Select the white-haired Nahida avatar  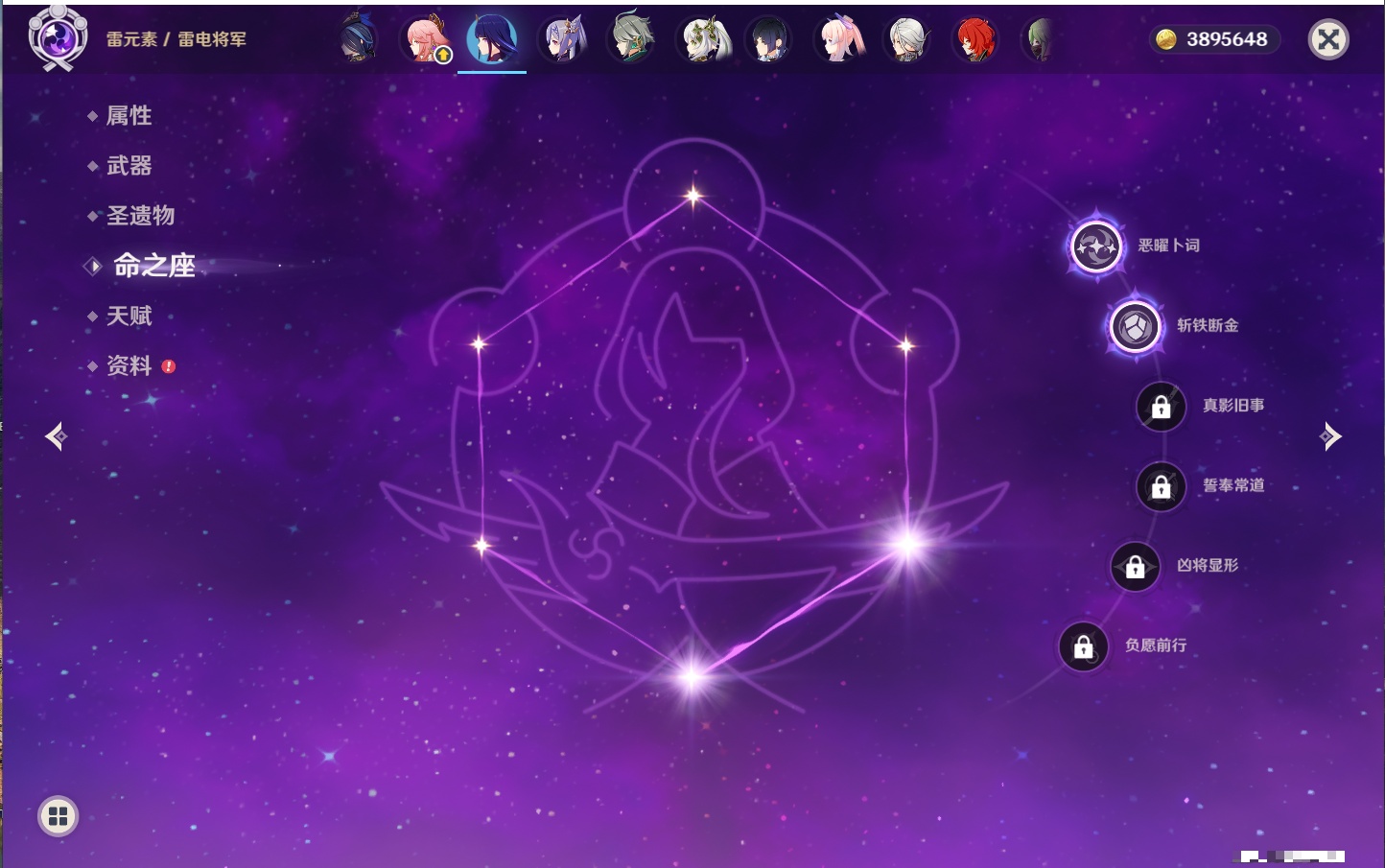[x=704, y=39]
